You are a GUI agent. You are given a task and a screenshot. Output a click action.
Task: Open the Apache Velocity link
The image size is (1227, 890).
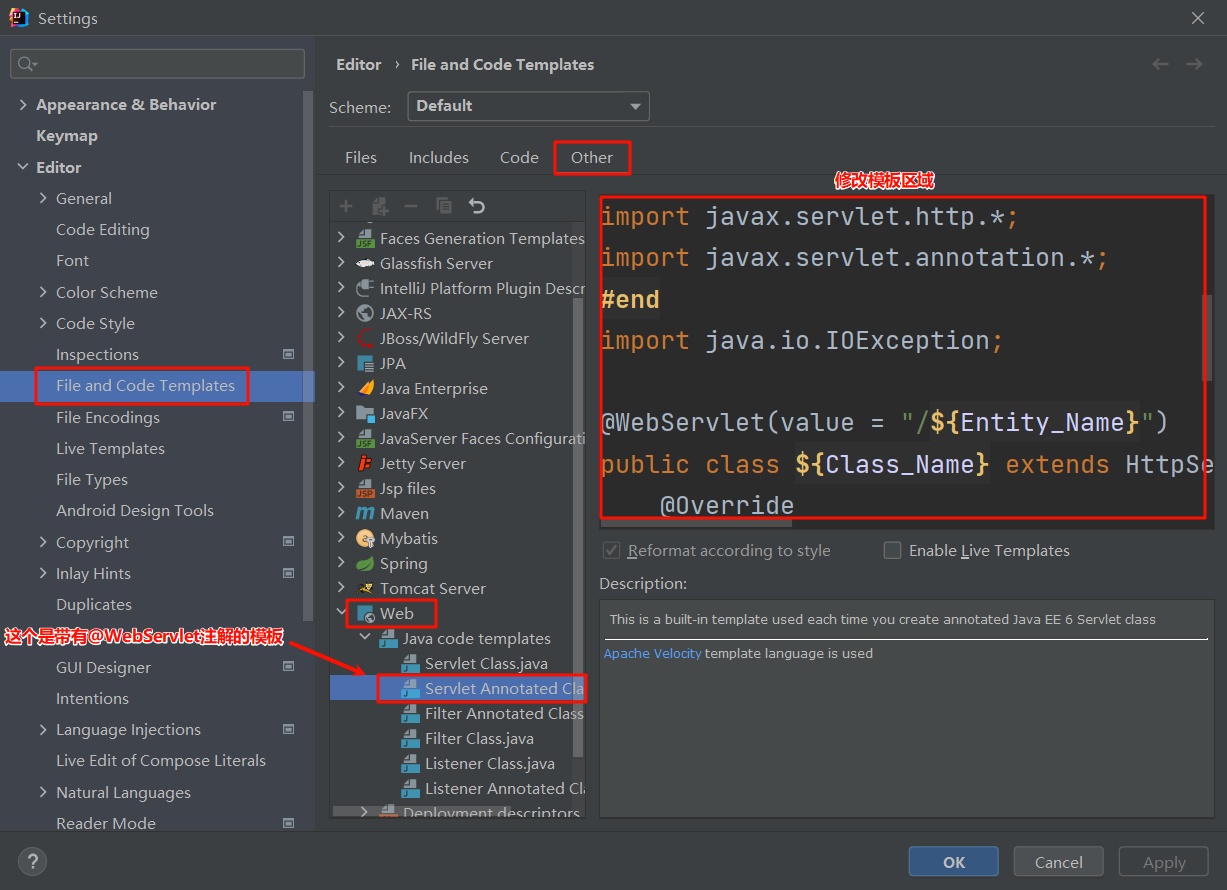(x=653, y=653)
